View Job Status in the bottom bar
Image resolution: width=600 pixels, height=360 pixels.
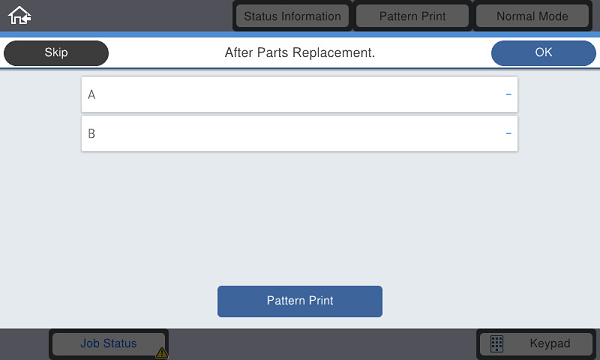click(109, 344)
